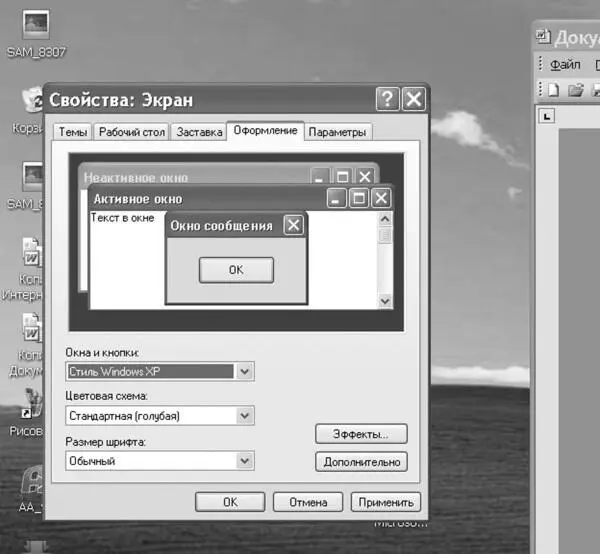Image resolution: width=600 pixels, height=554 pixels.
Task: Confirm the dialog with bottom OK button
Action: tap(230, 502)
